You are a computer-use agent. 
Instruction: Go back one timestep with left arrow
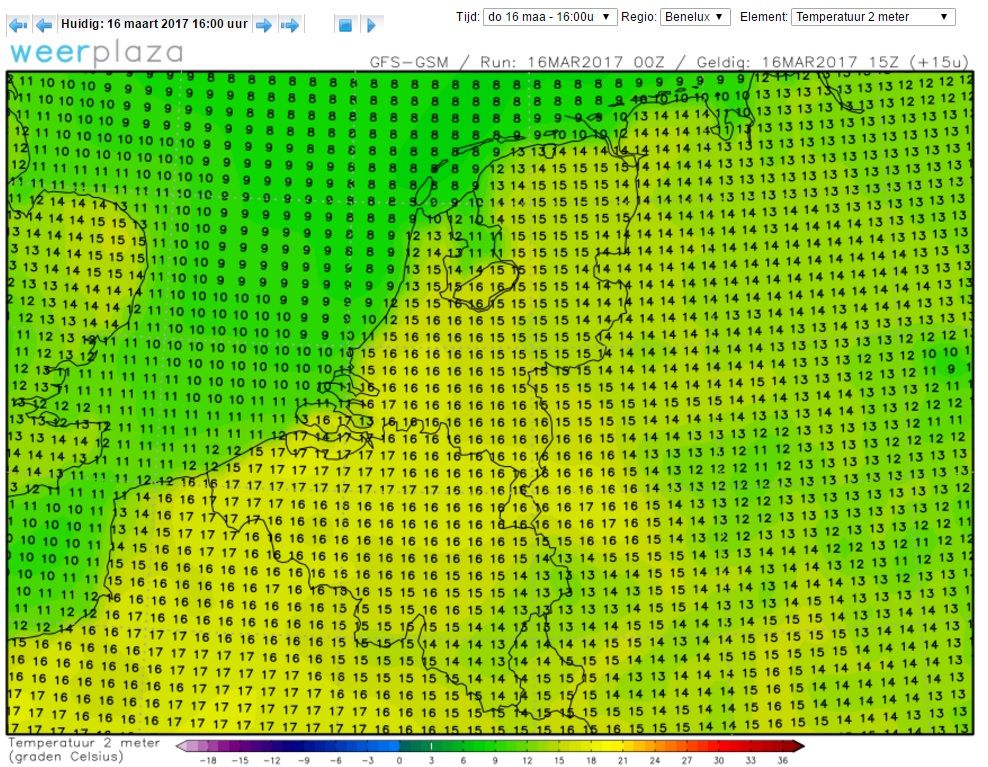(x=44, y=25)
